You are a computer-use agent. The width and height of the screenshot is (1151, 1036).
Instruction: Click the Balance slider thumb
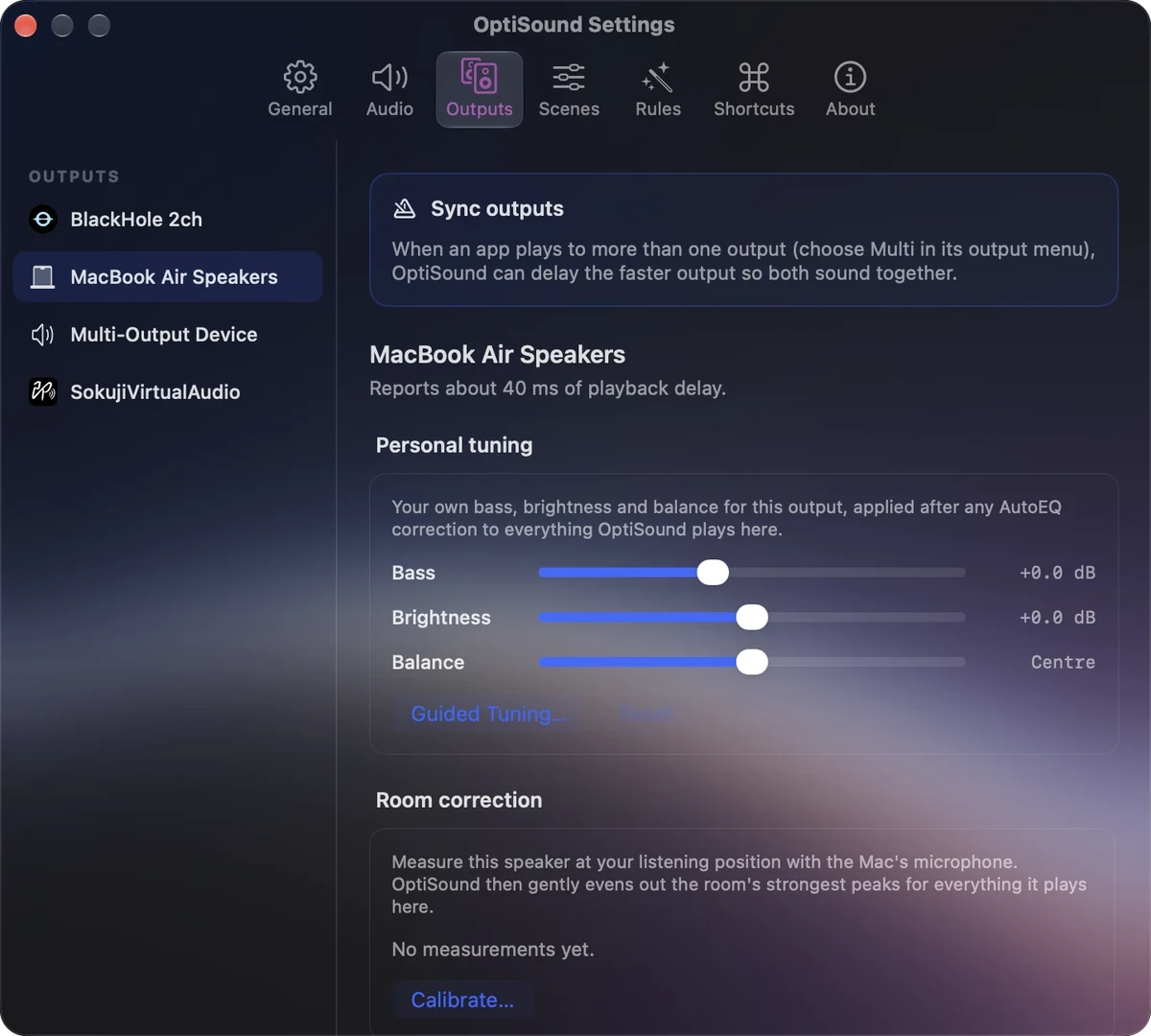pos(752,663)
